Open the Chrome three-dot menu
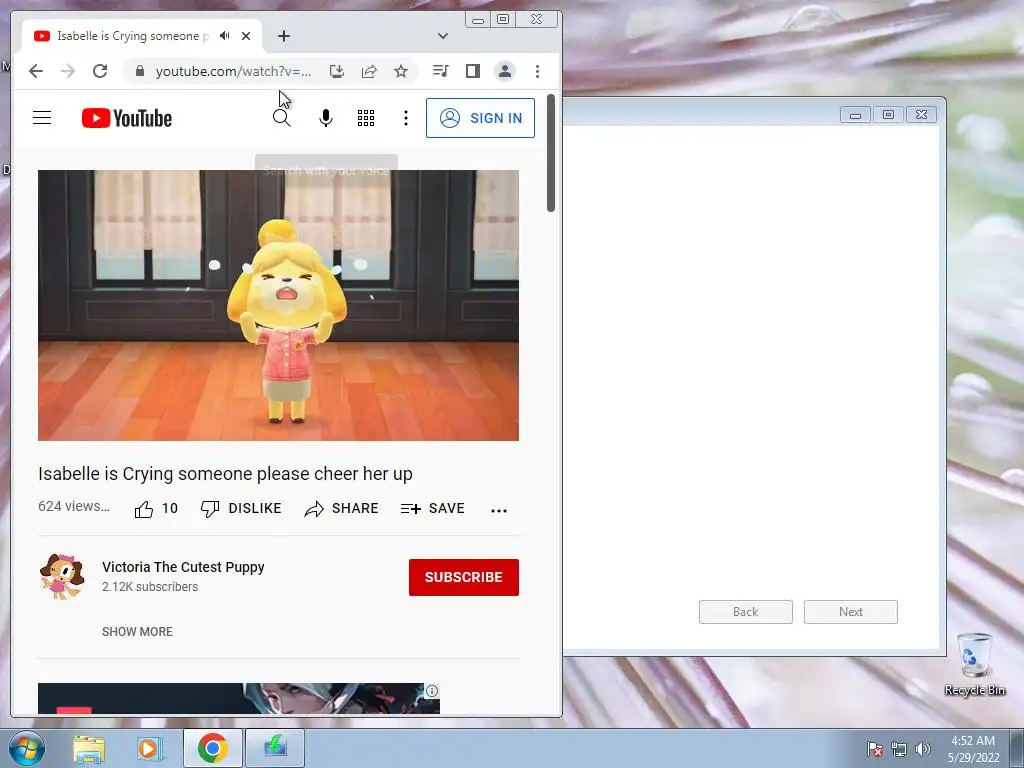Image resolution: width=1024 pixels, height=768 pixels. tap(537, 71)
